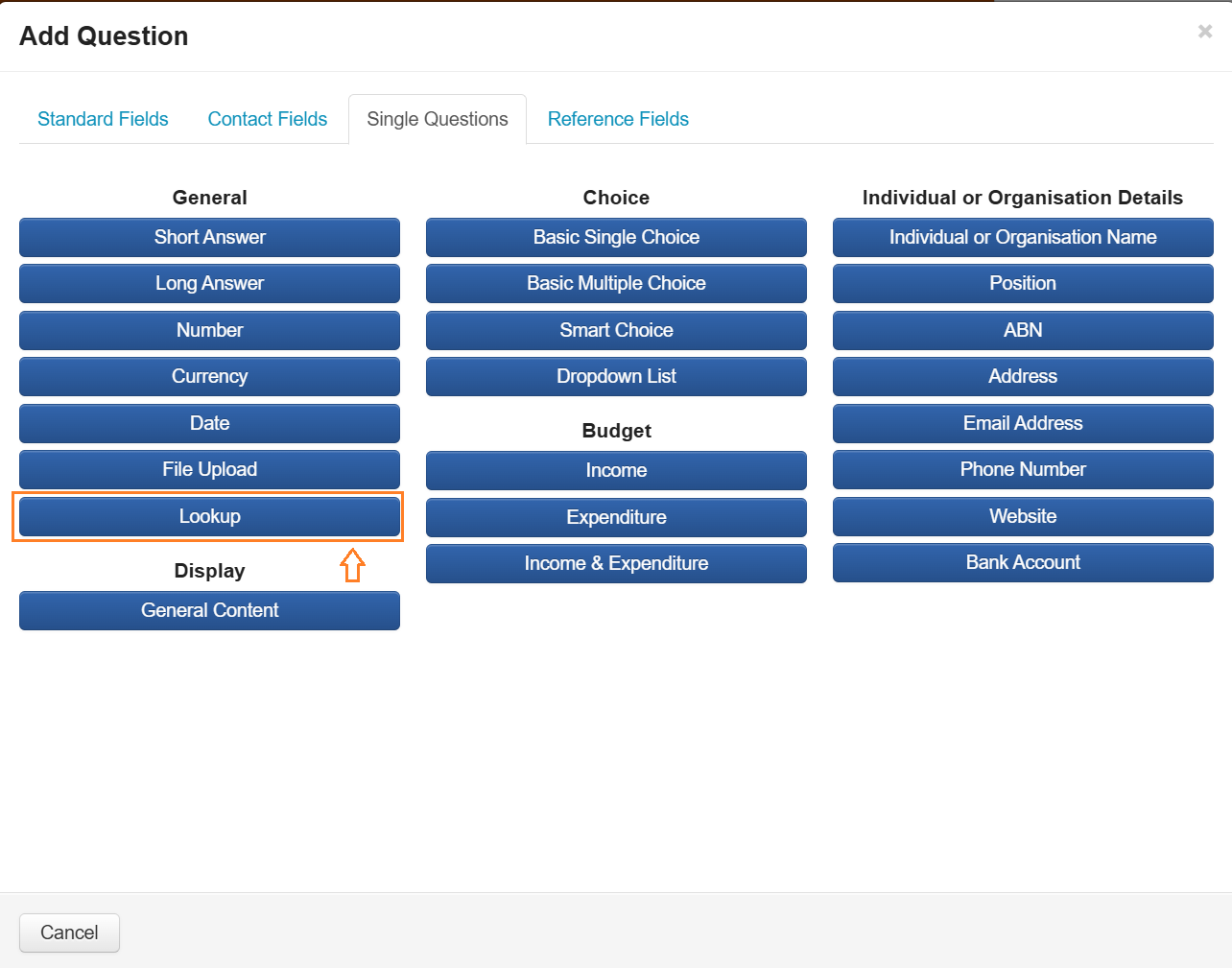The height and width of the screenshot is (968, 1232).
Task: Choose Basic Single Choice question
Action: [616, 237]
